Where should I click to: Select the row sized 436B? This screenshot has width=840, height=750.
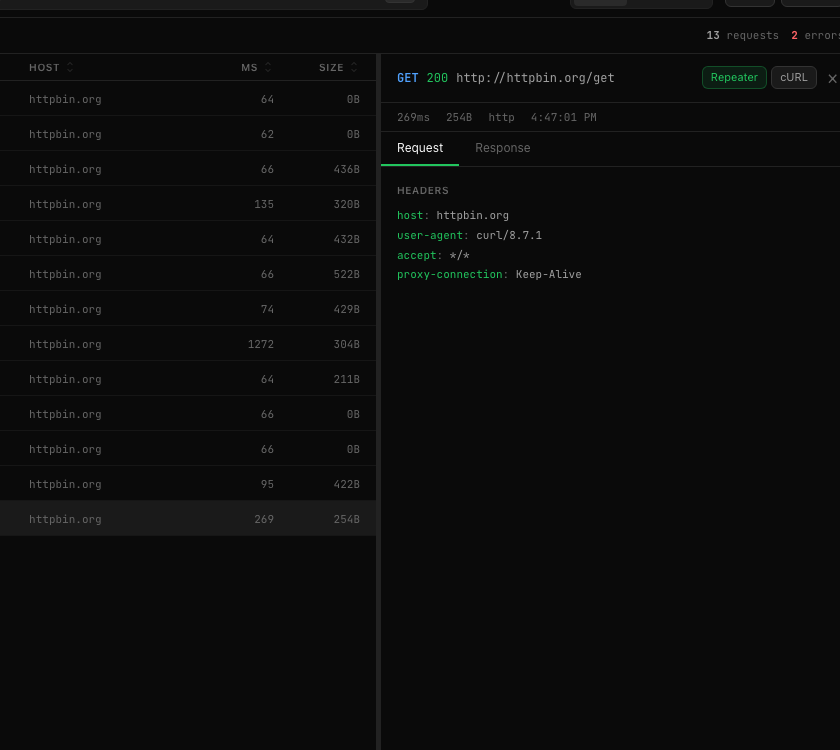click(x=188, y=169)
